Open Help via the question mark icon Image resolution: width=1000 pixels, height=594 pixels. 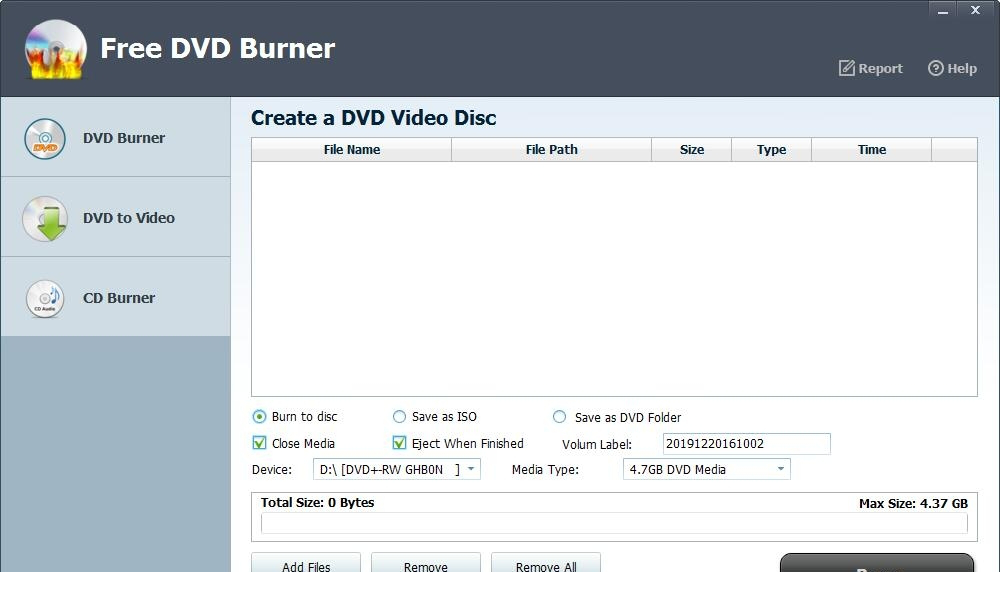[x=934, y=68]
